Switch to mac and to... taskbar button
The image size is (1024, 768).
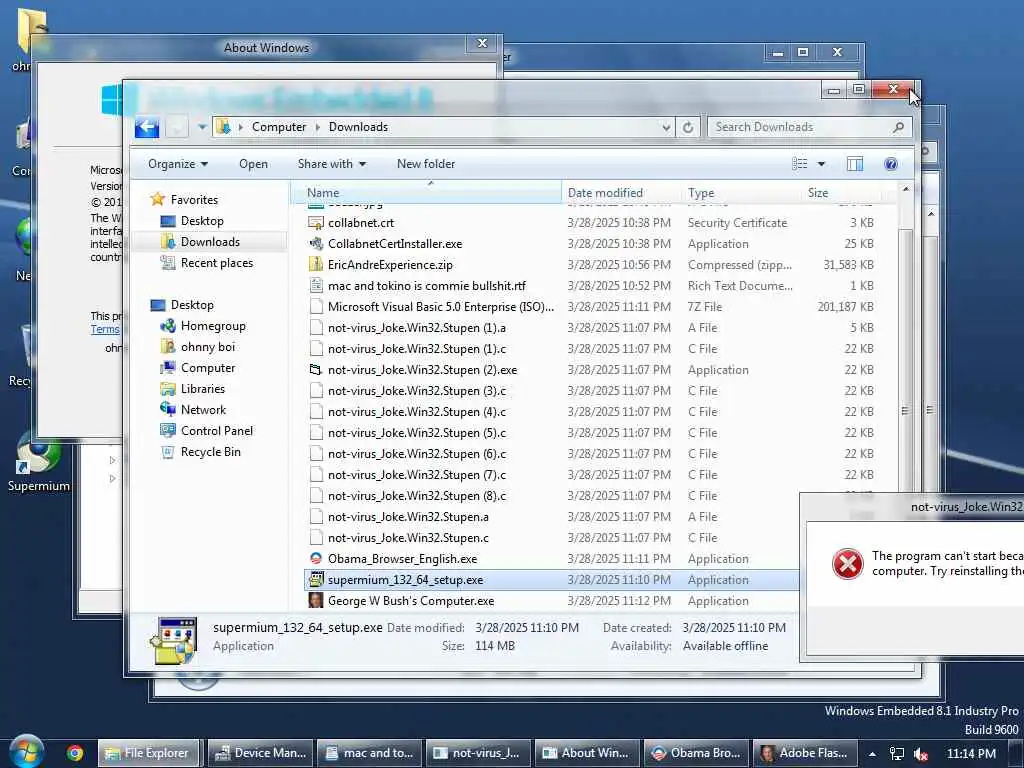pyautogui.click(x=370, y=753)
